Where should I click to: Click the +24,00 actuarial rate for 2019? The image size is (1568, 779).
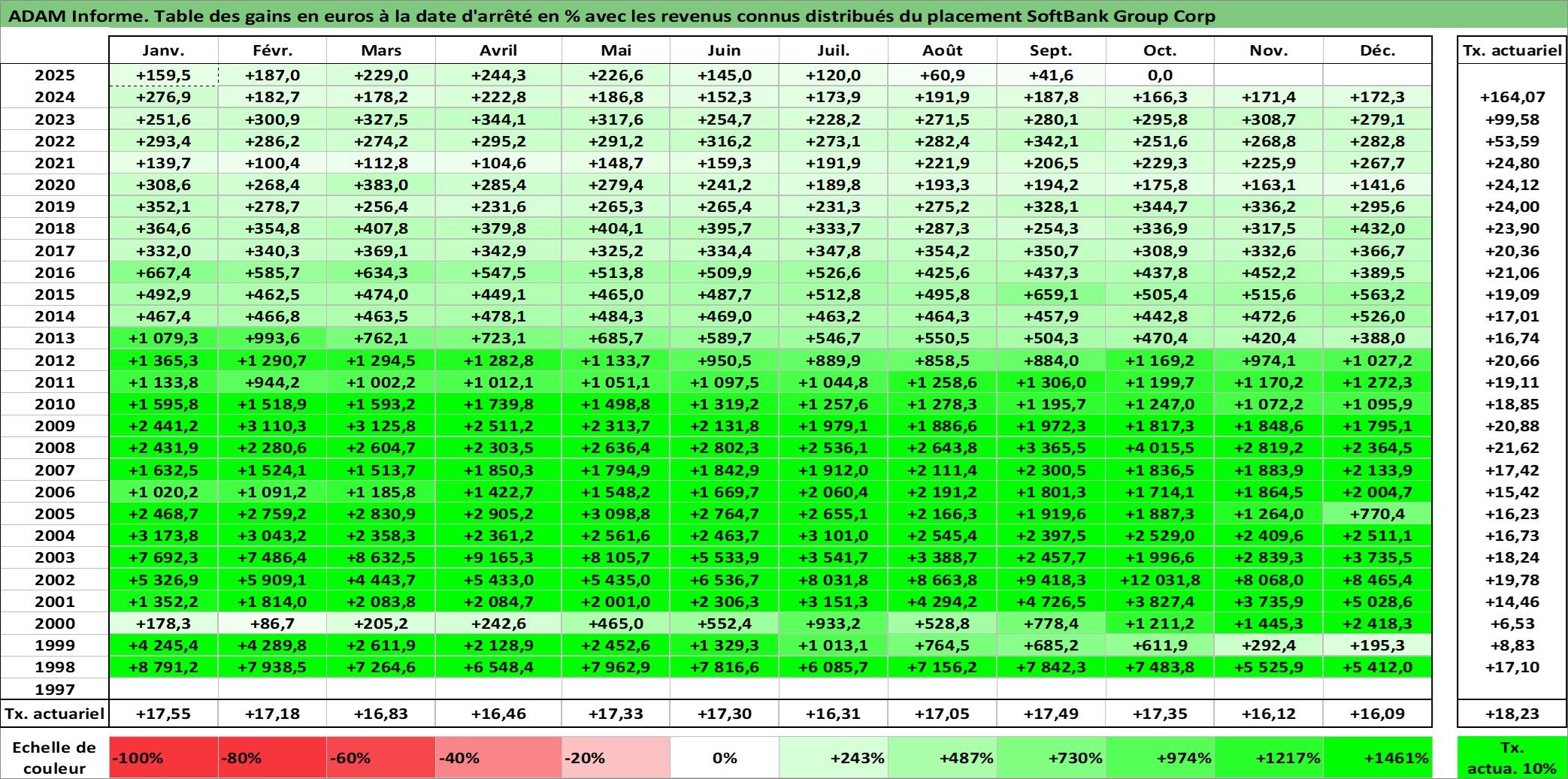click(x=1512, y=207)
